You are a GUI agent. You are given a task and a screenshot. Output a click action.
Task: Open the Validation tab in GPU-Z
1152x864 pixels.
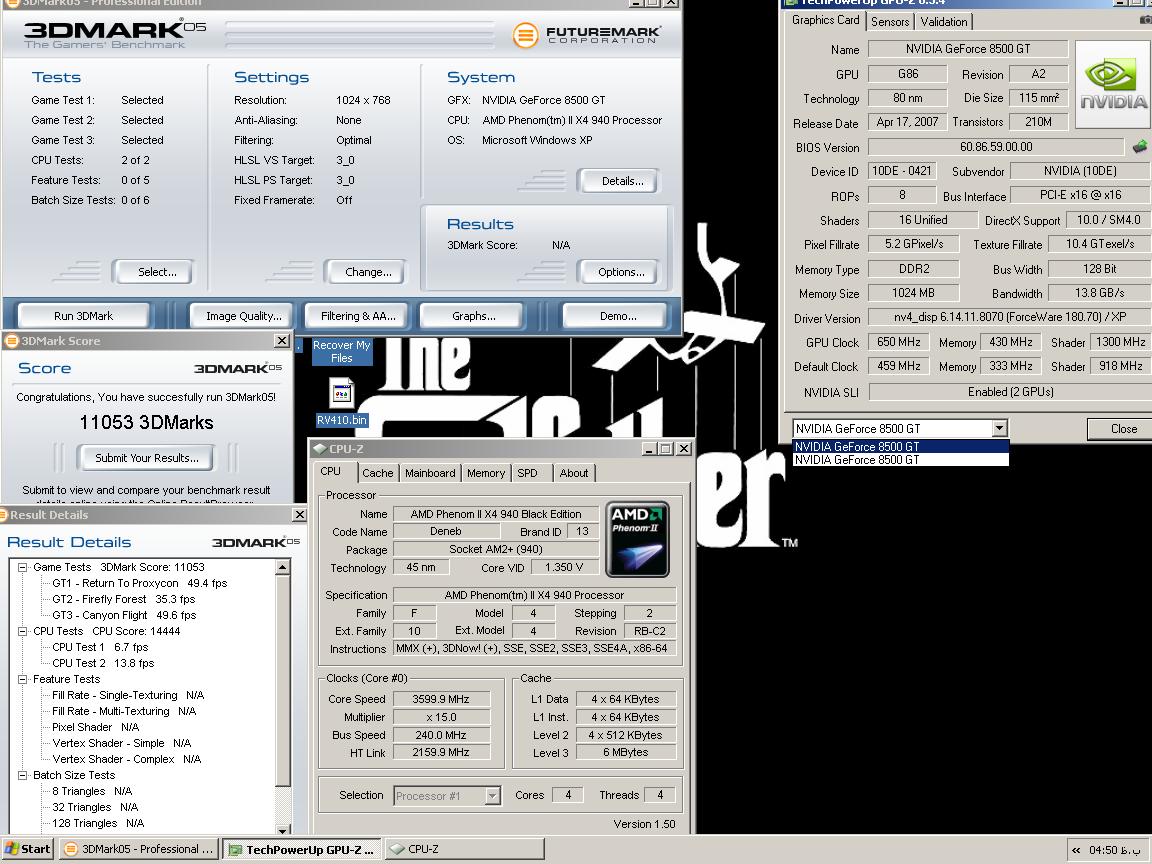943,21
